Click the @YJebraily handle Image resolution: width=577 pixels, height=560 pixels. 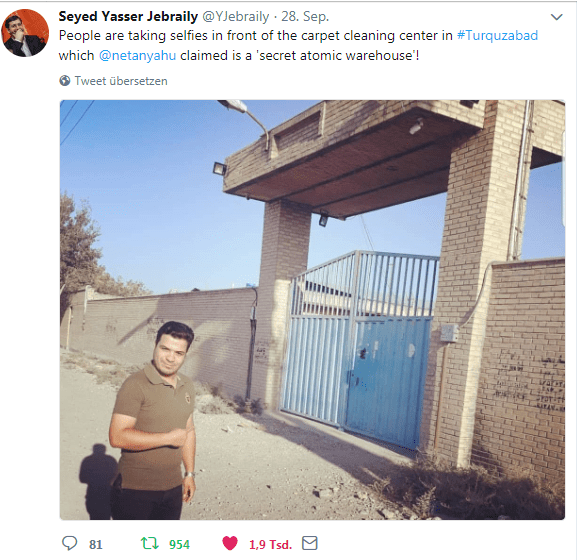(236, 17)
